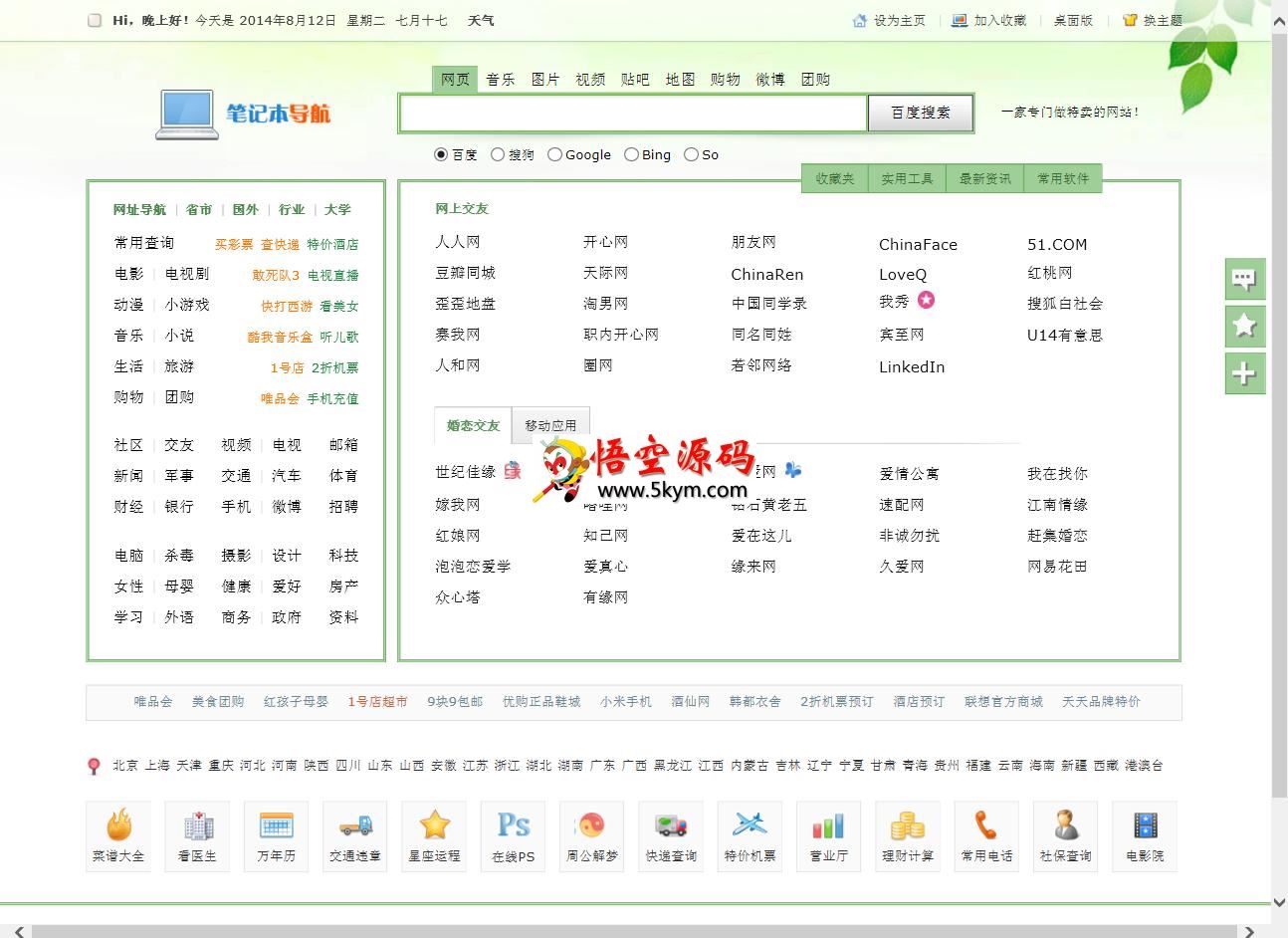Open the 营业厅 bar chart icon
1288x938 pixels.
[828, 835]
